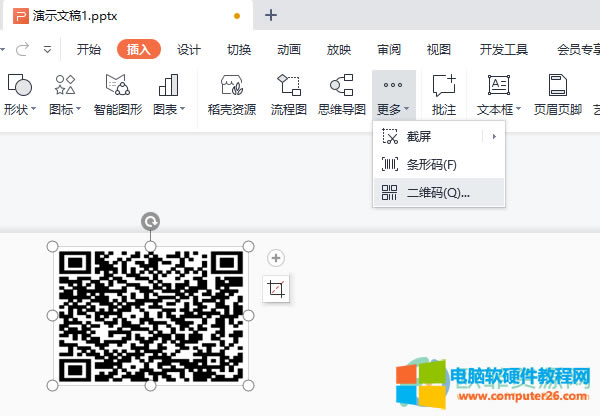Insert a chart with 图表 icon
Screen dimensions: 600x416
(x=168, y=86)
